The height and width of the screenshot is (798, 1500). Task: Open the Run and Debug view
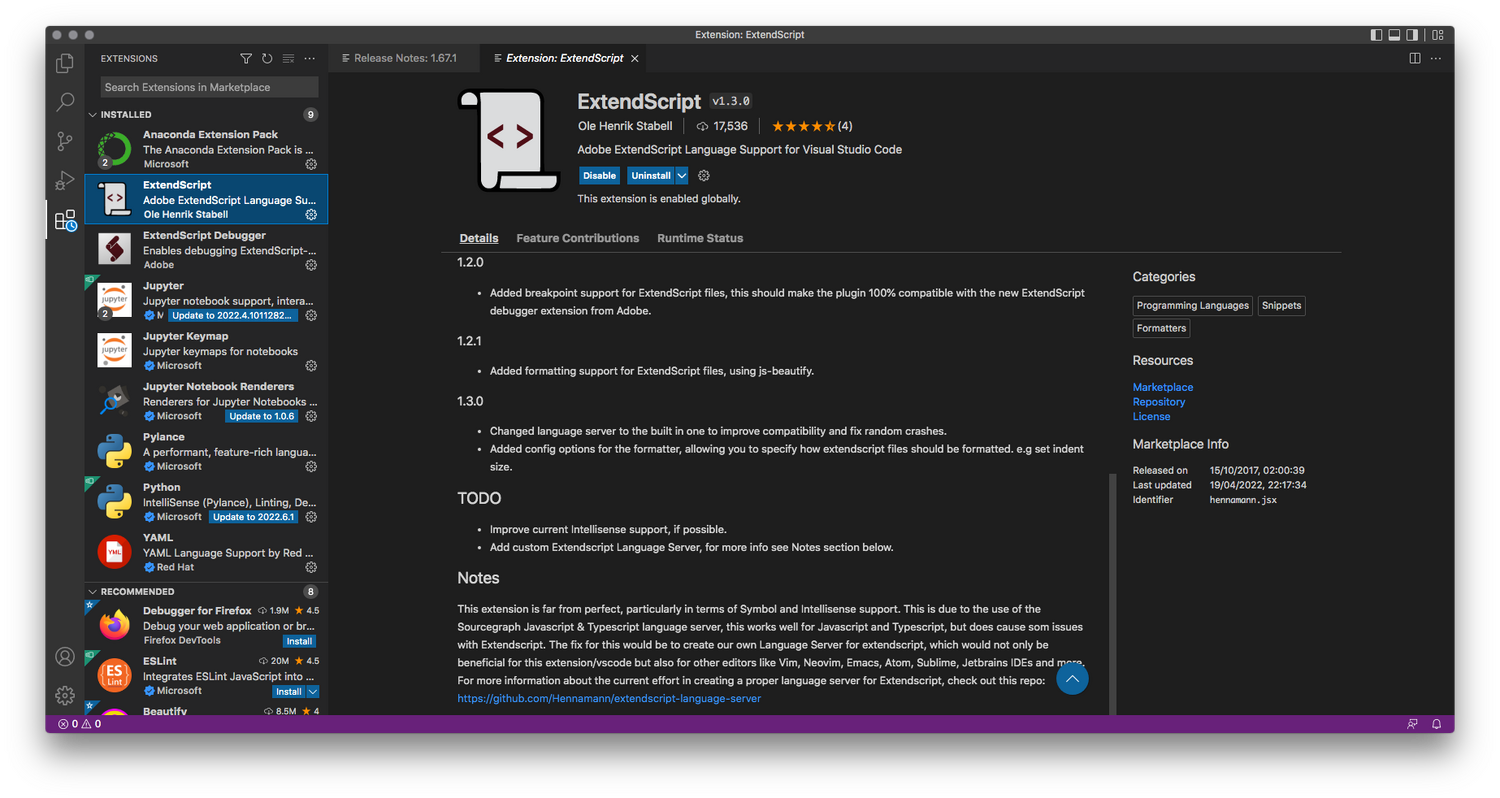click(x=65, y=180)
